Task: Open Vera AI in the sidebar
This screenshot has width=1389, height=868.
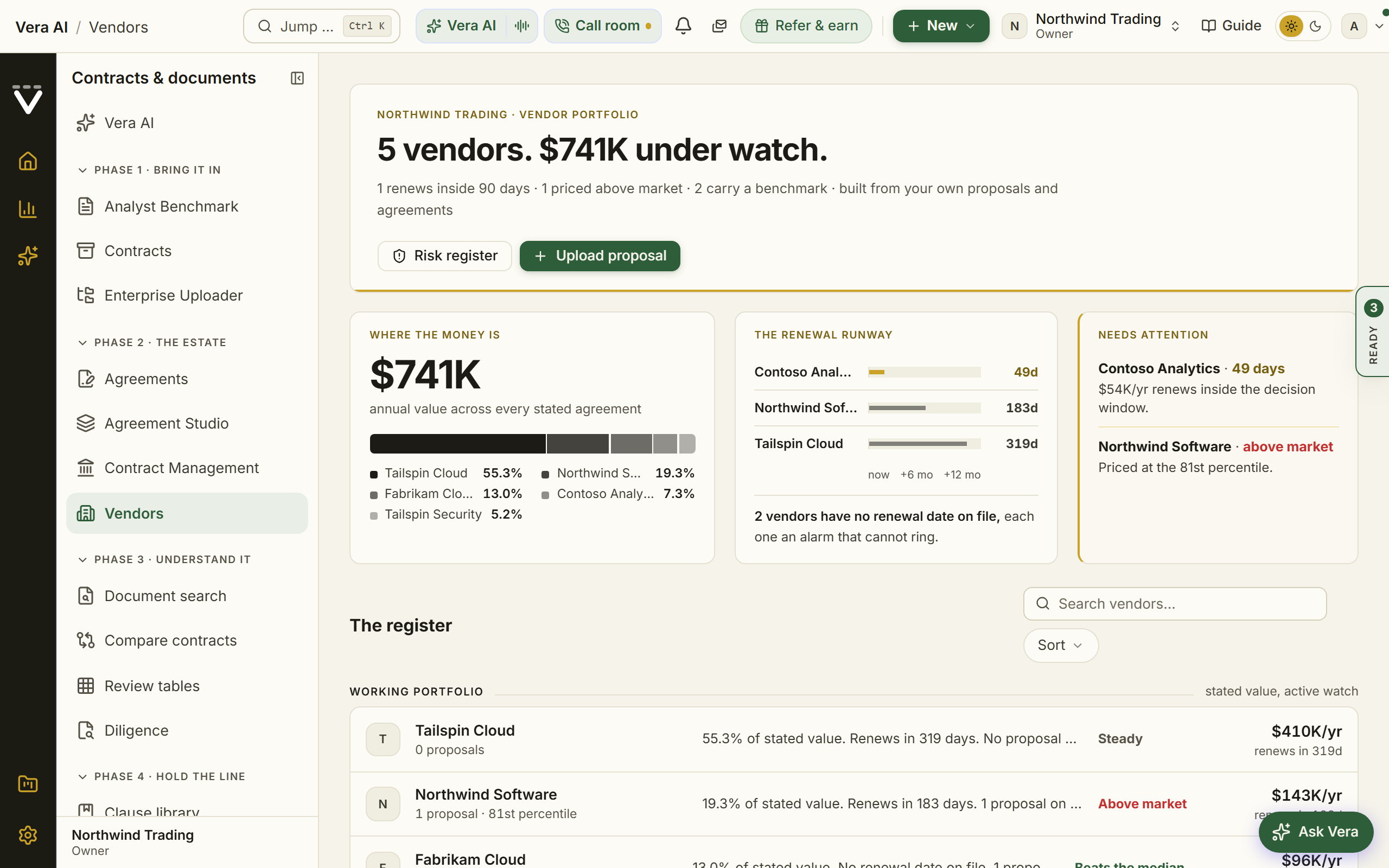Action: [x=187, y=123]
